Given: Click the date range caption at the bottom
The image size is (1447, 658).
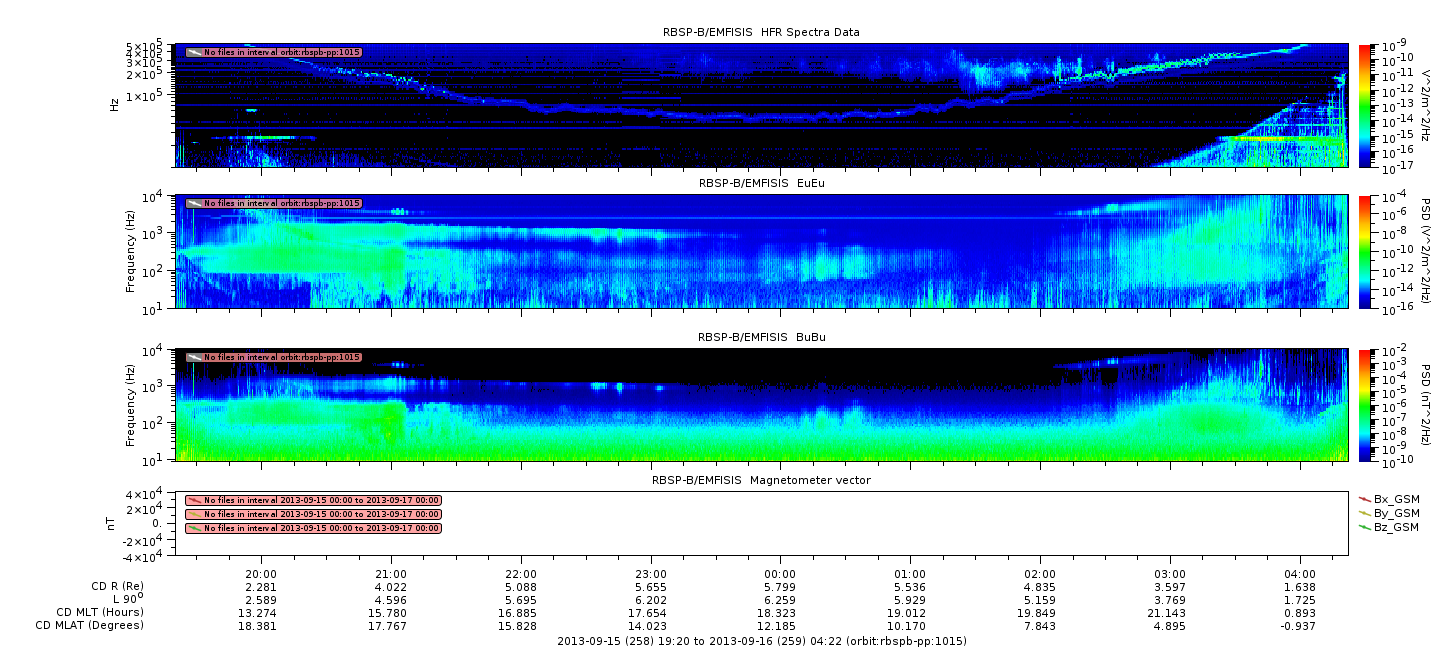Looking at the screenshot, I should [x=761, y=640].
